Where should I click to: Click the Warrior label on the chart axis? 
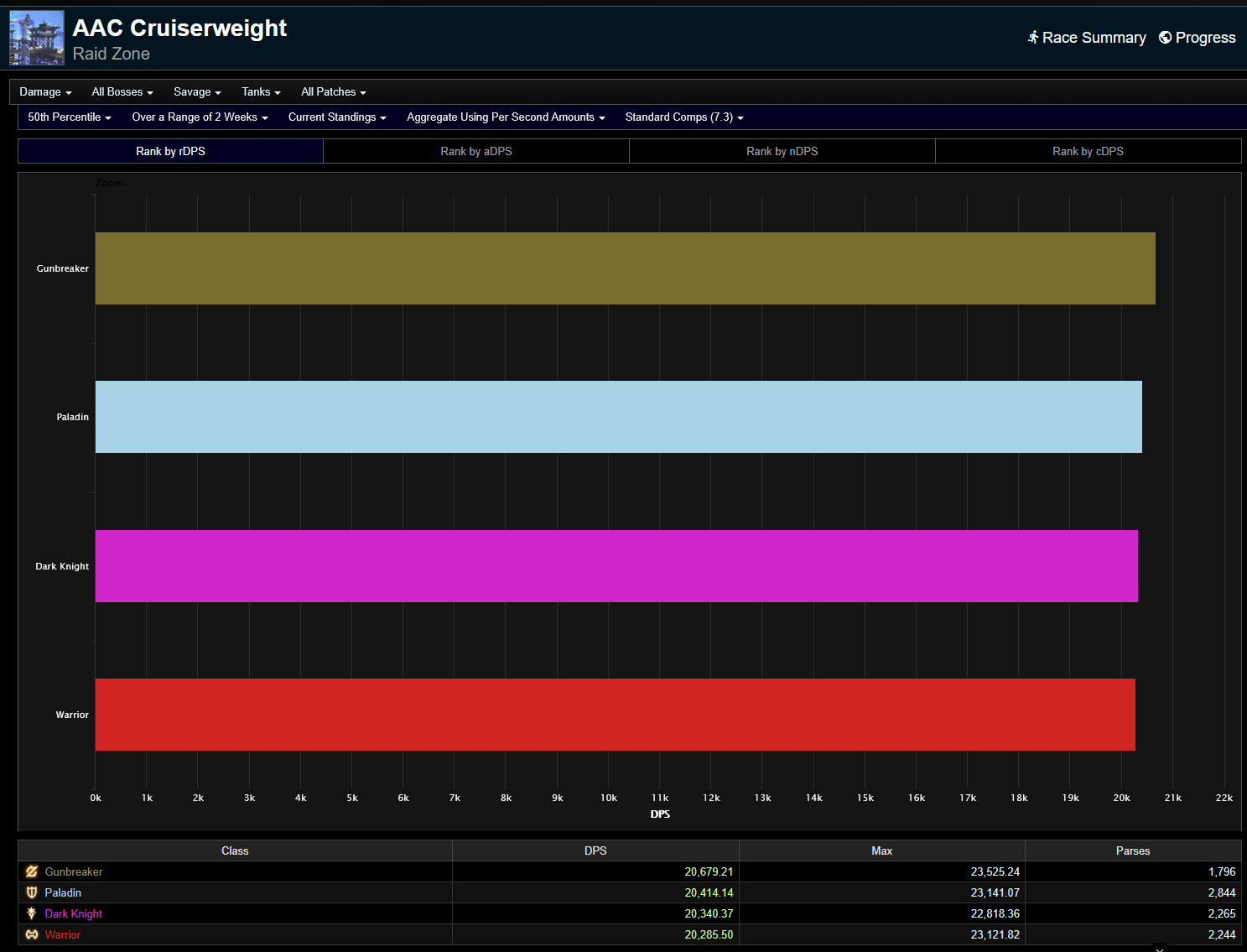pyautogui.click(x=72, y=715)
